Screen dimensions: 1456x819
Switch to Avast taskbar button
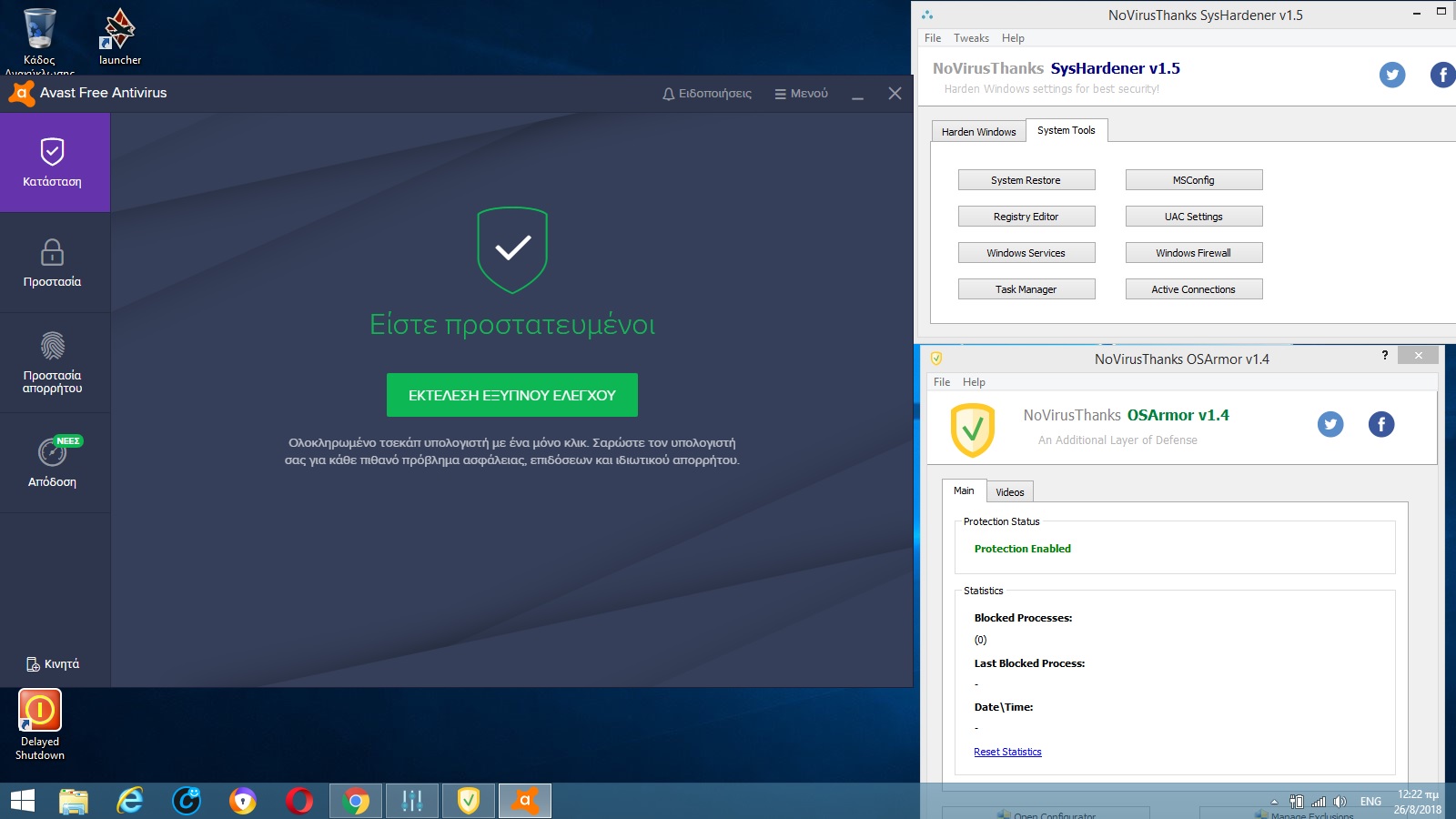[x=525, y=801]
